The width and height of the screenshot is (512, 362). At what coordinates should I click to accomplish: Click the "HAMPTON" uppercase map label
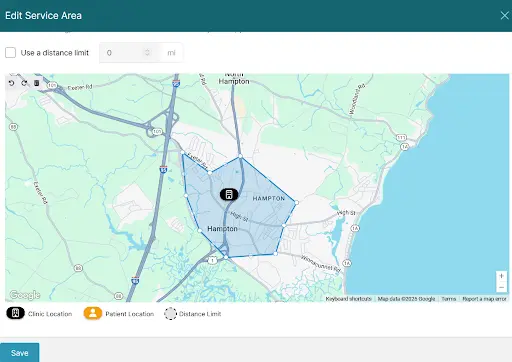269,198
